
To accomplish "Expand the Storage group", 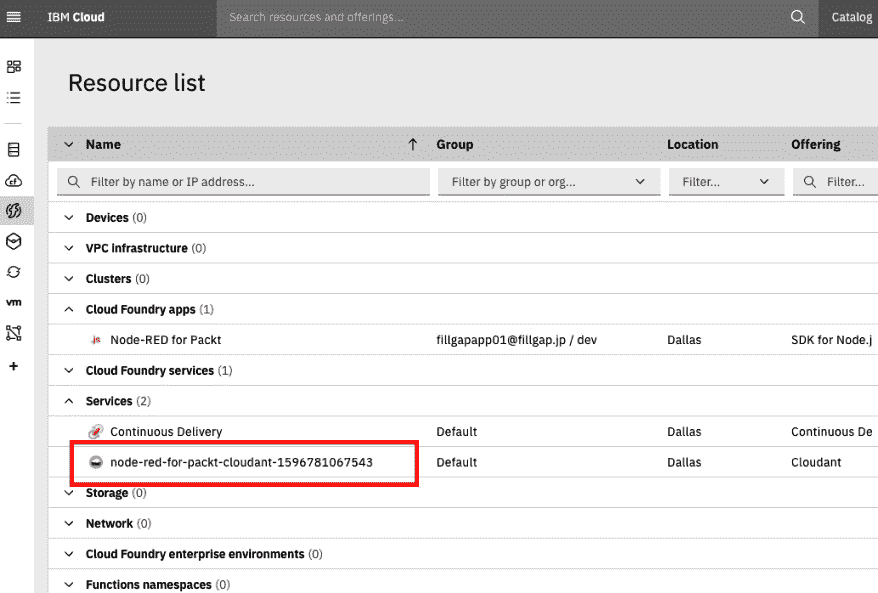I will [x=69, y=493].
